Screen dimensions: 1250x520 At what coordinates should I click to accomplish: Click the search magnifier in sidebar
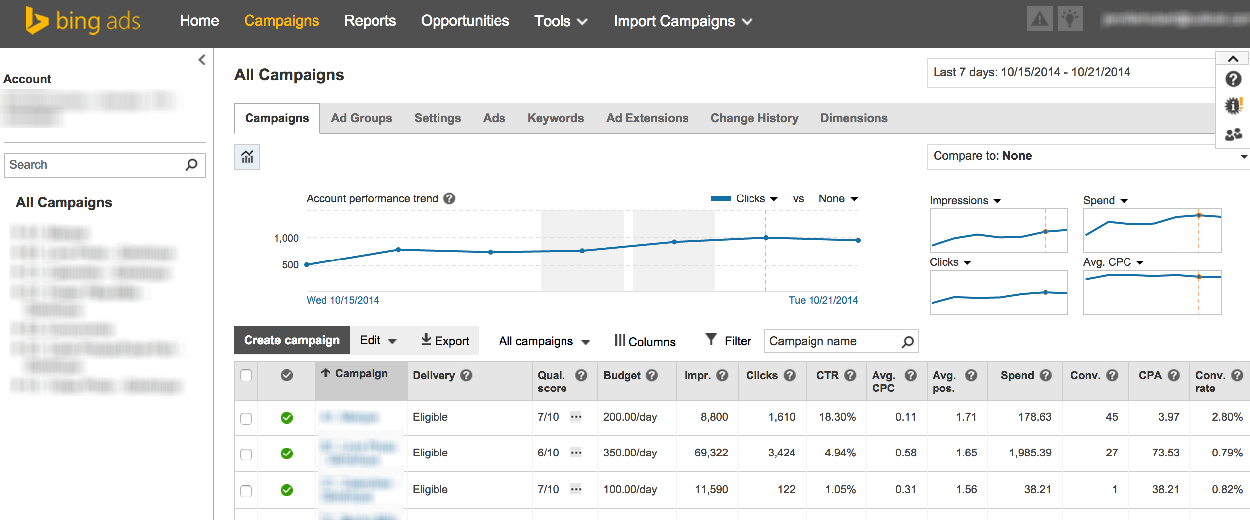192,165
